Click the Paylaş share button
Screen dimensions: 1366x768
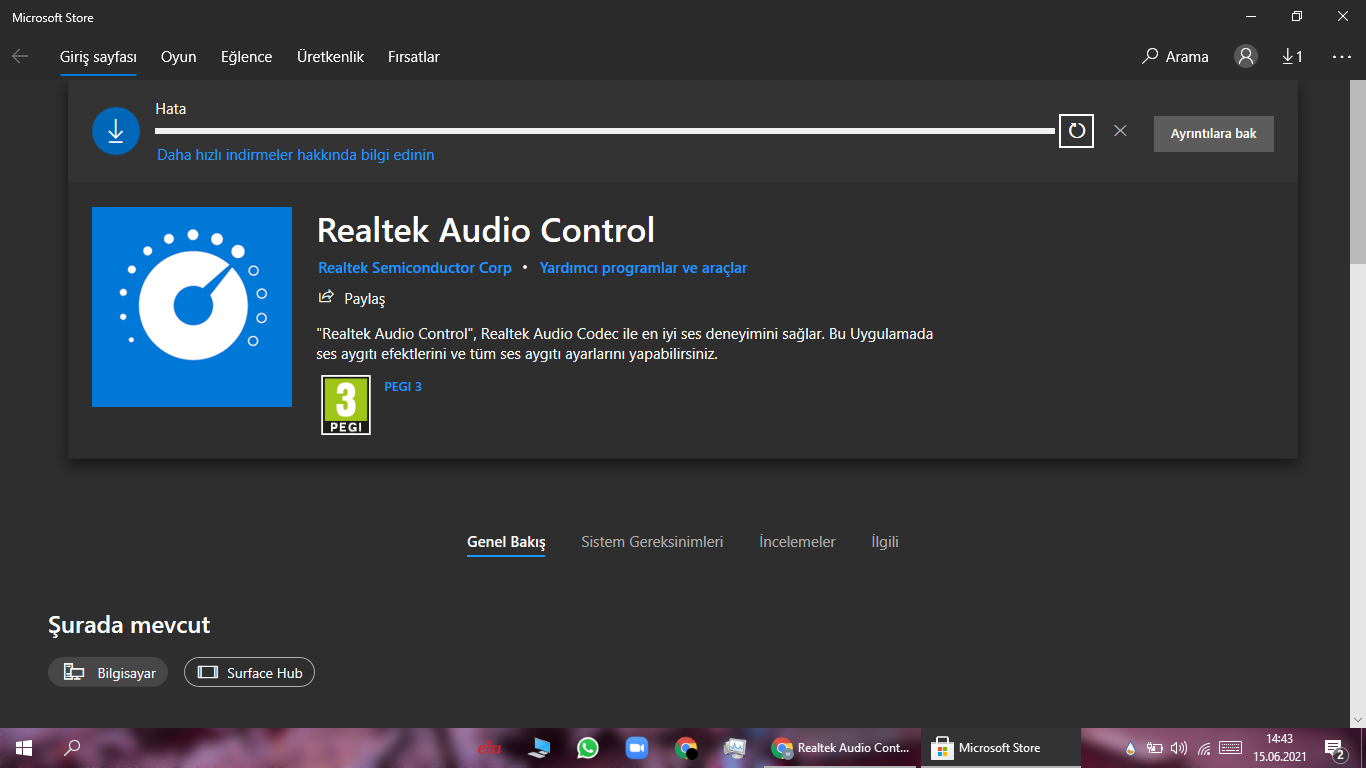pos(352,298)
